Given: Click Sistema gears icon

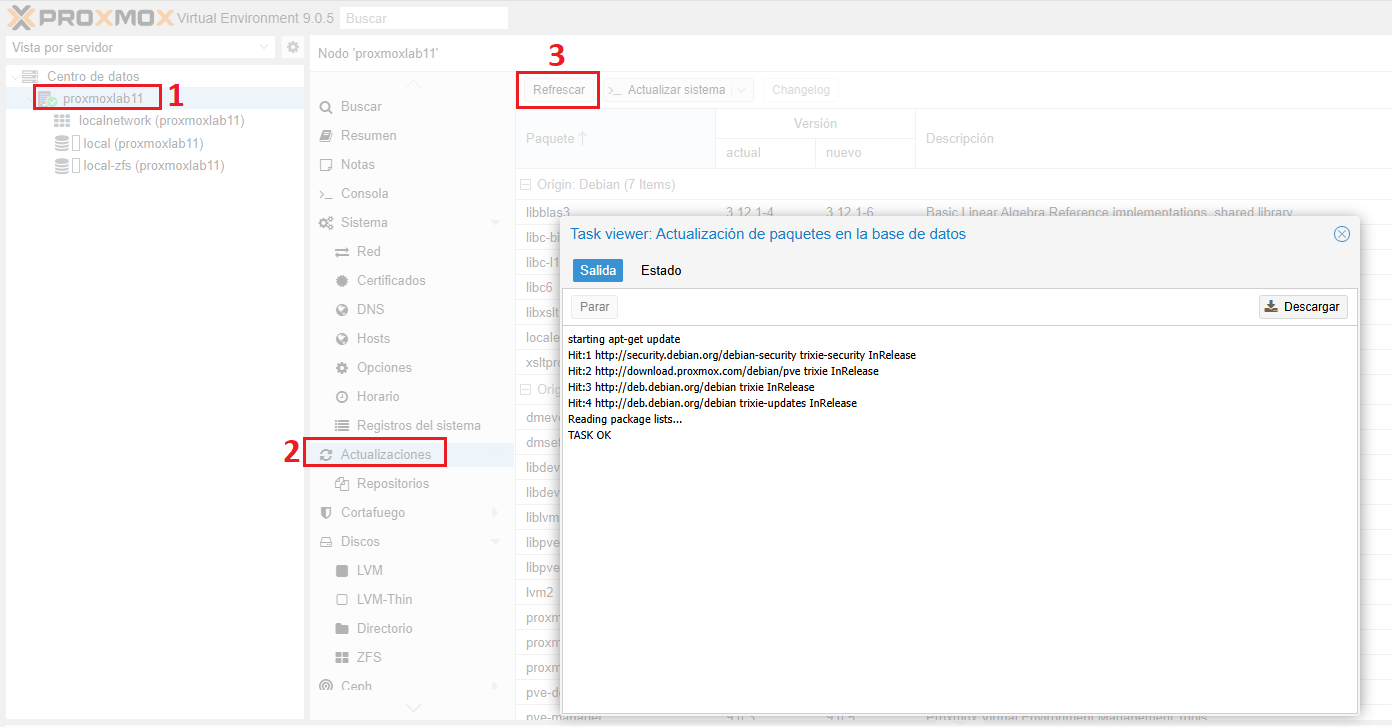Looking at the screenshot, I should click(325, 222).
